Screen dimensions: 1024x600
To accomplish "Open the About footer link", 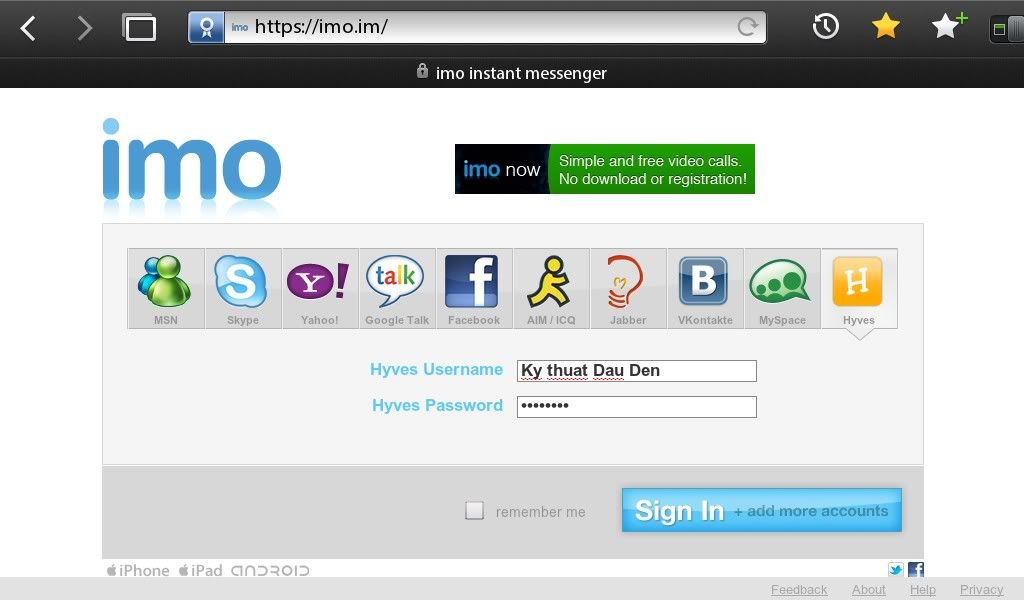I will pos(869,590).
